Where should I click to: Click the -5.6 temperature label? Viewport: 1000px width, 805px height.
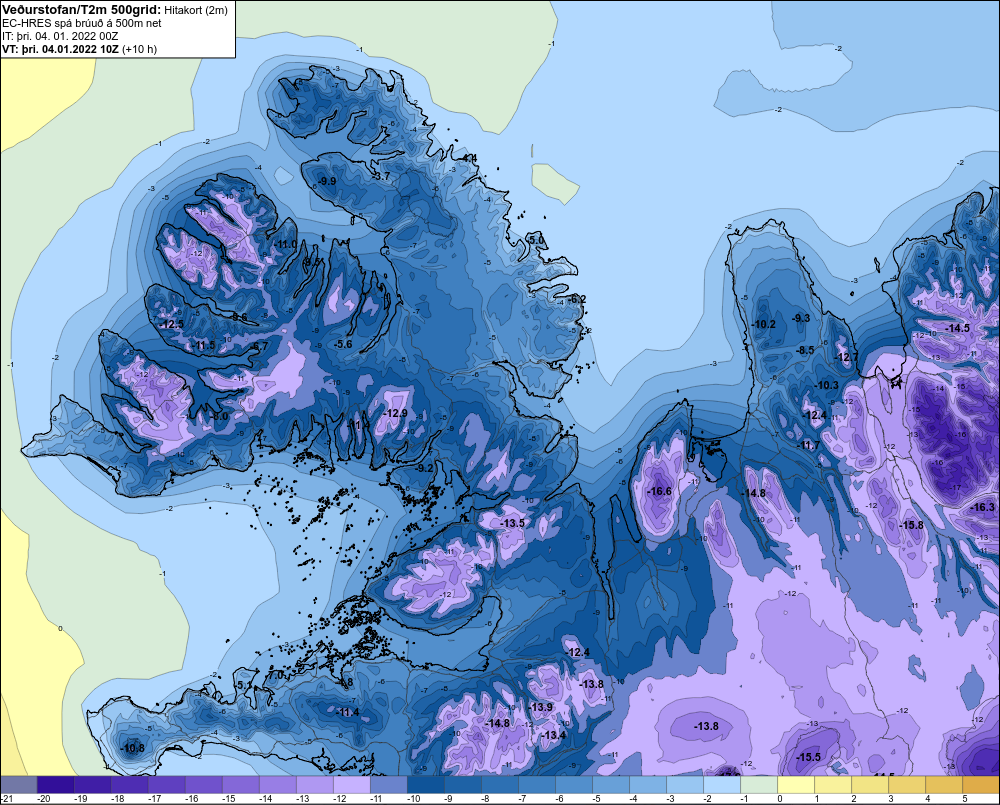pos(342,344)
